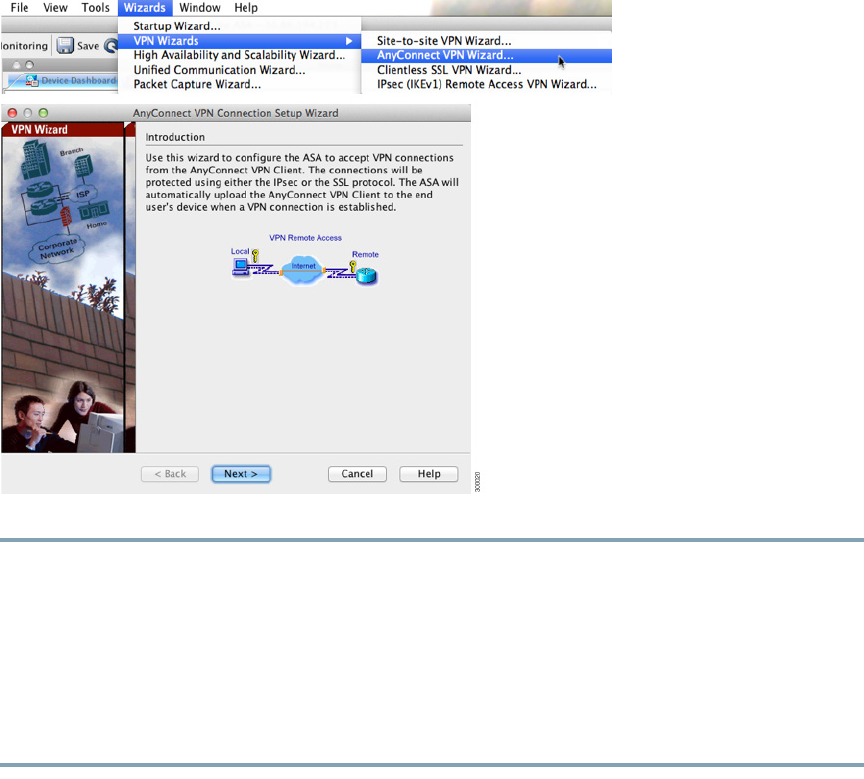Click the Monitoring toolbar button
864x779 pixels.
(24, 46)
